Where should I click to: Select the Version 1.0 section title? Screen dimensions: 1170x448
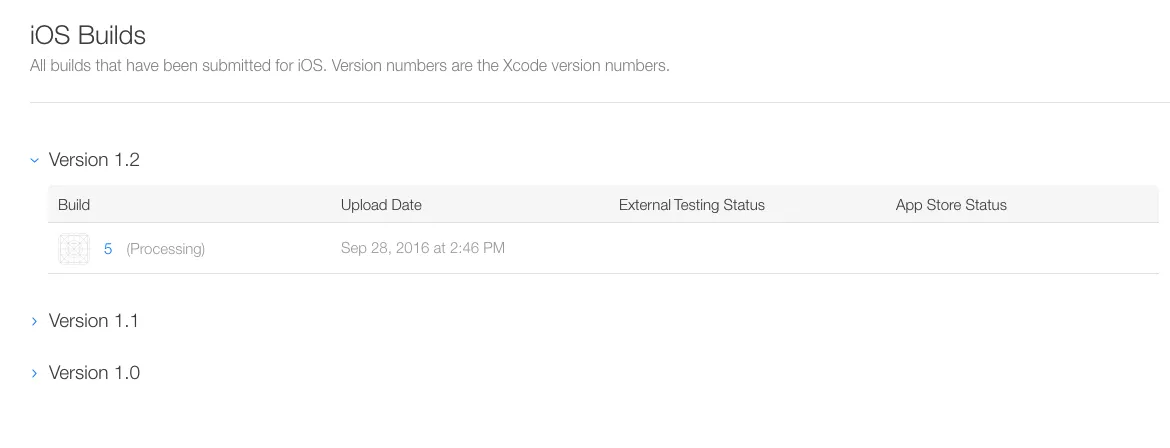[94, 373]
